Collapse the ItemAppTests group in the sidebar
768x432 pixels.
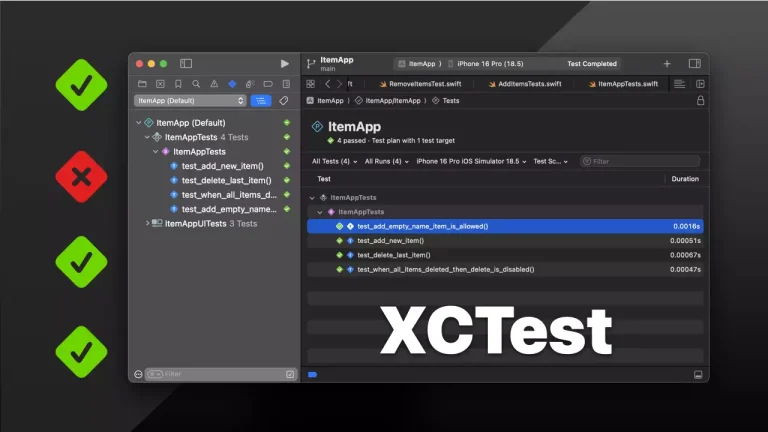click(x=147, y=137)
